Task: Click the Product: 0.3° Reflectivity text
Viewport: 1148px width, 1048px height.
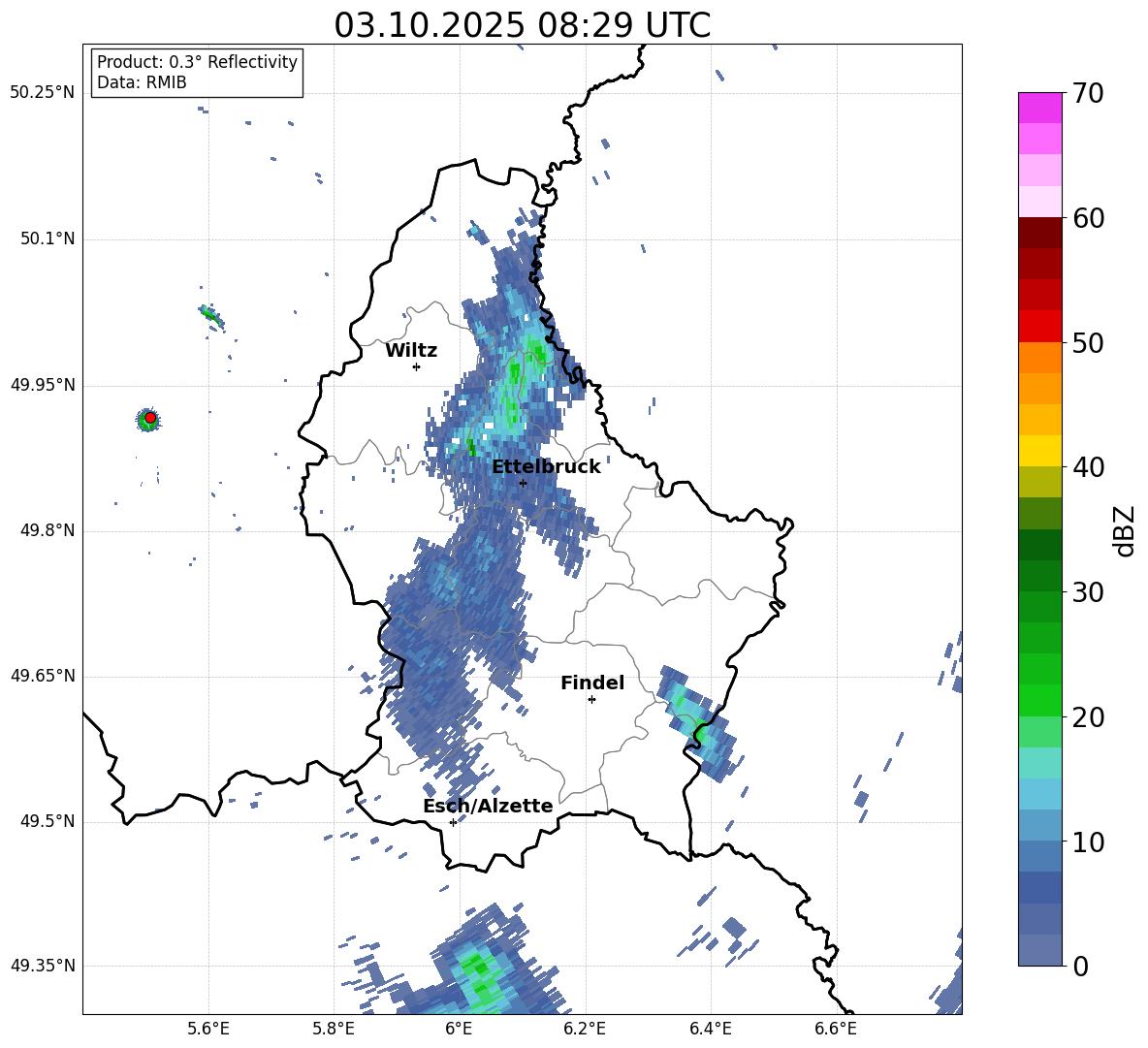Action: pos(197,61)
